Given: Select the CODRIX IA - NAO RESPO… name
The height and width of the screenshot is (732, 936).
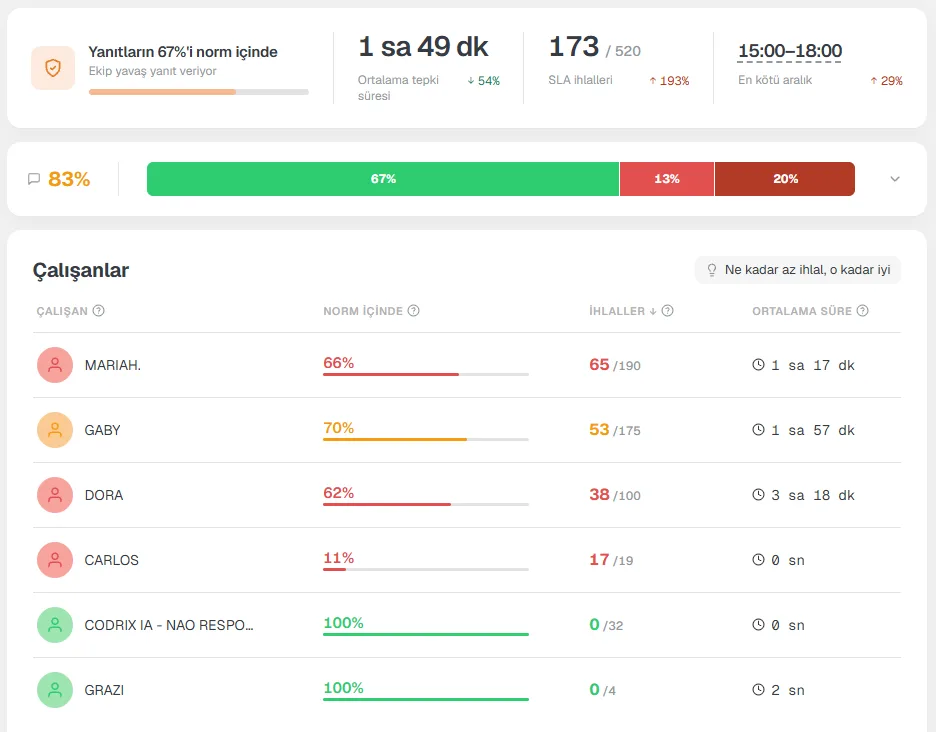Looking at the screenshot, I should pyautogui.click(x=169, y=626).
